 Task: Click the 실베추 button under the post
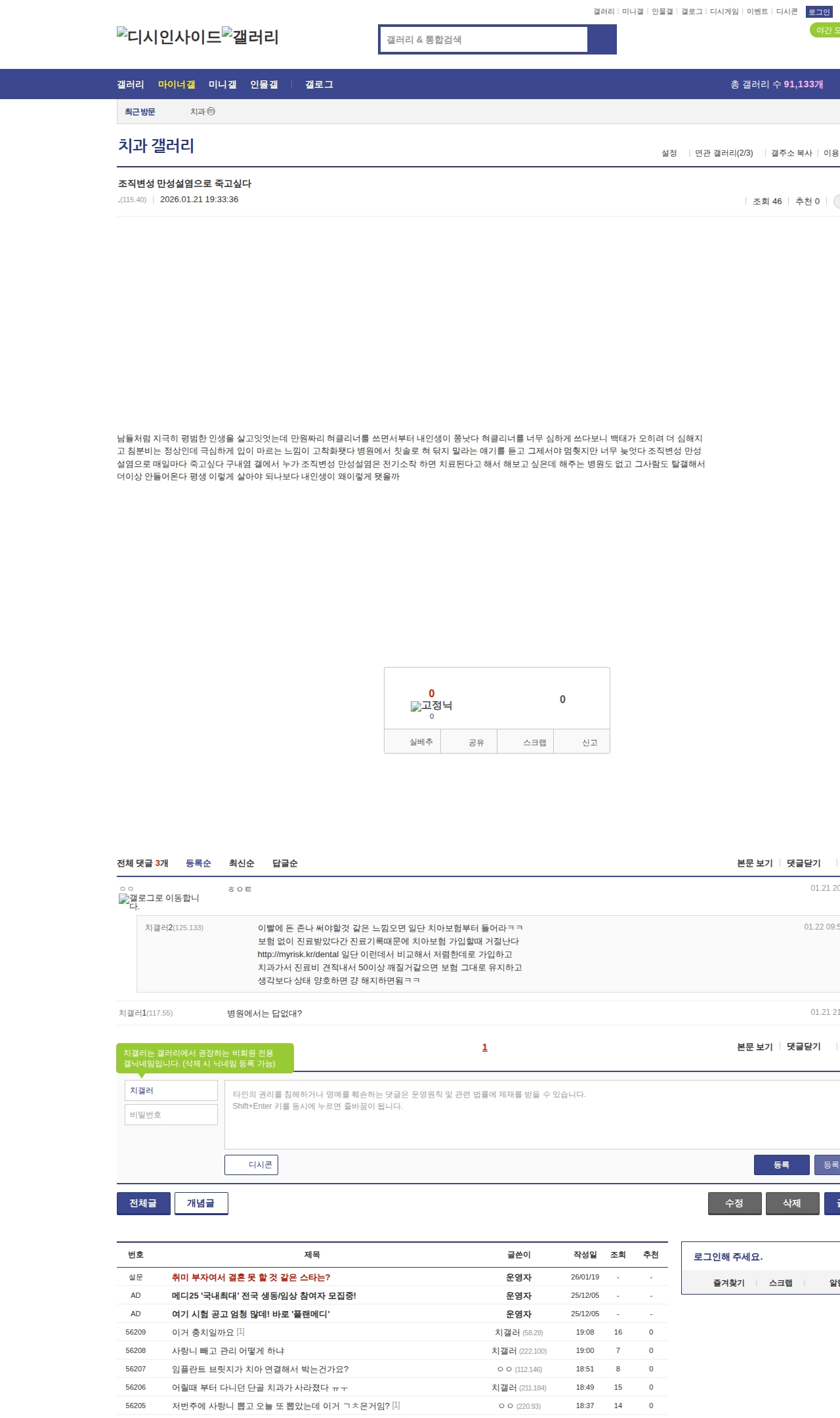coord(421,742)
